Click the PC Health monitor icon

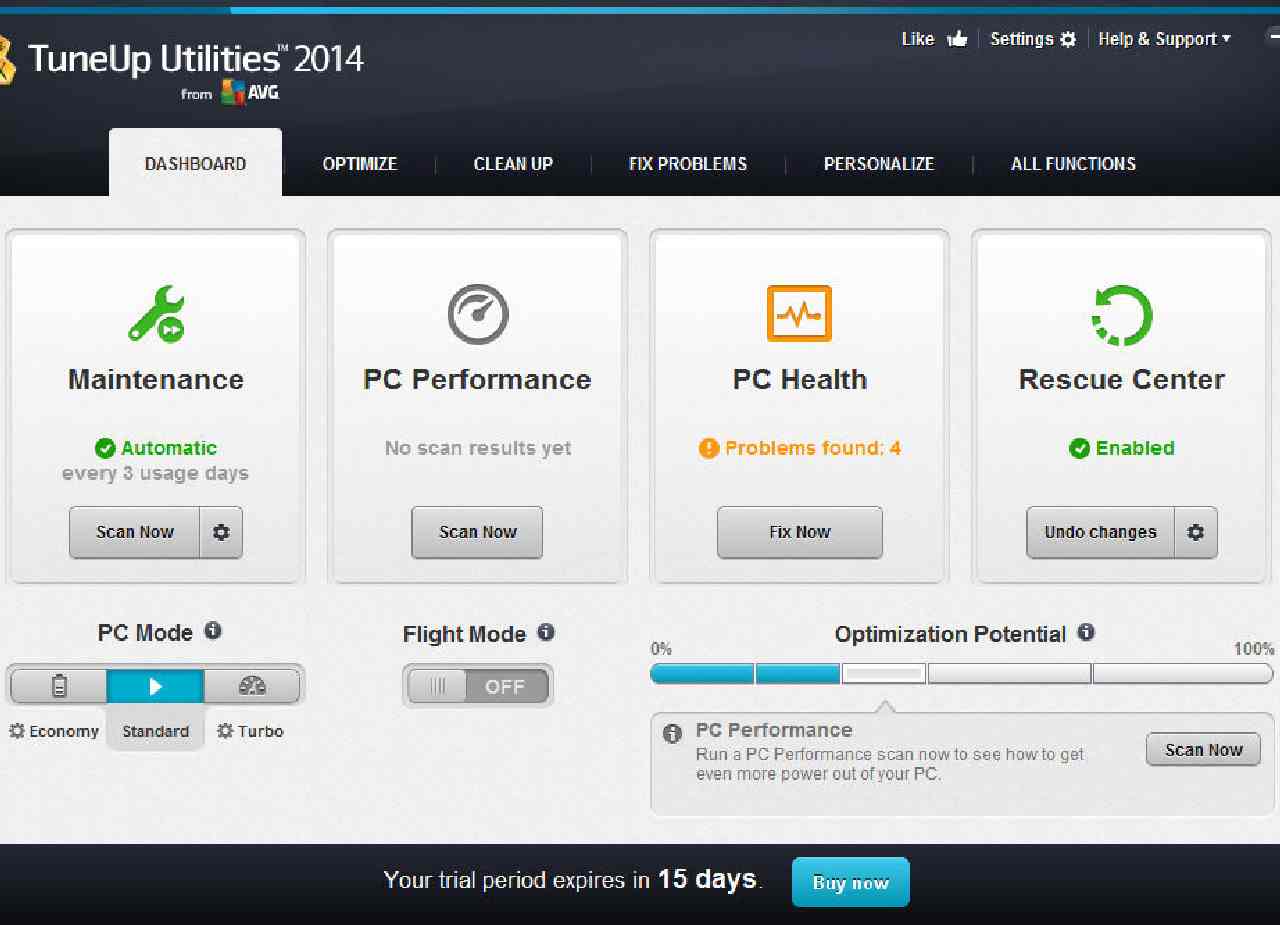pos(799,314)
